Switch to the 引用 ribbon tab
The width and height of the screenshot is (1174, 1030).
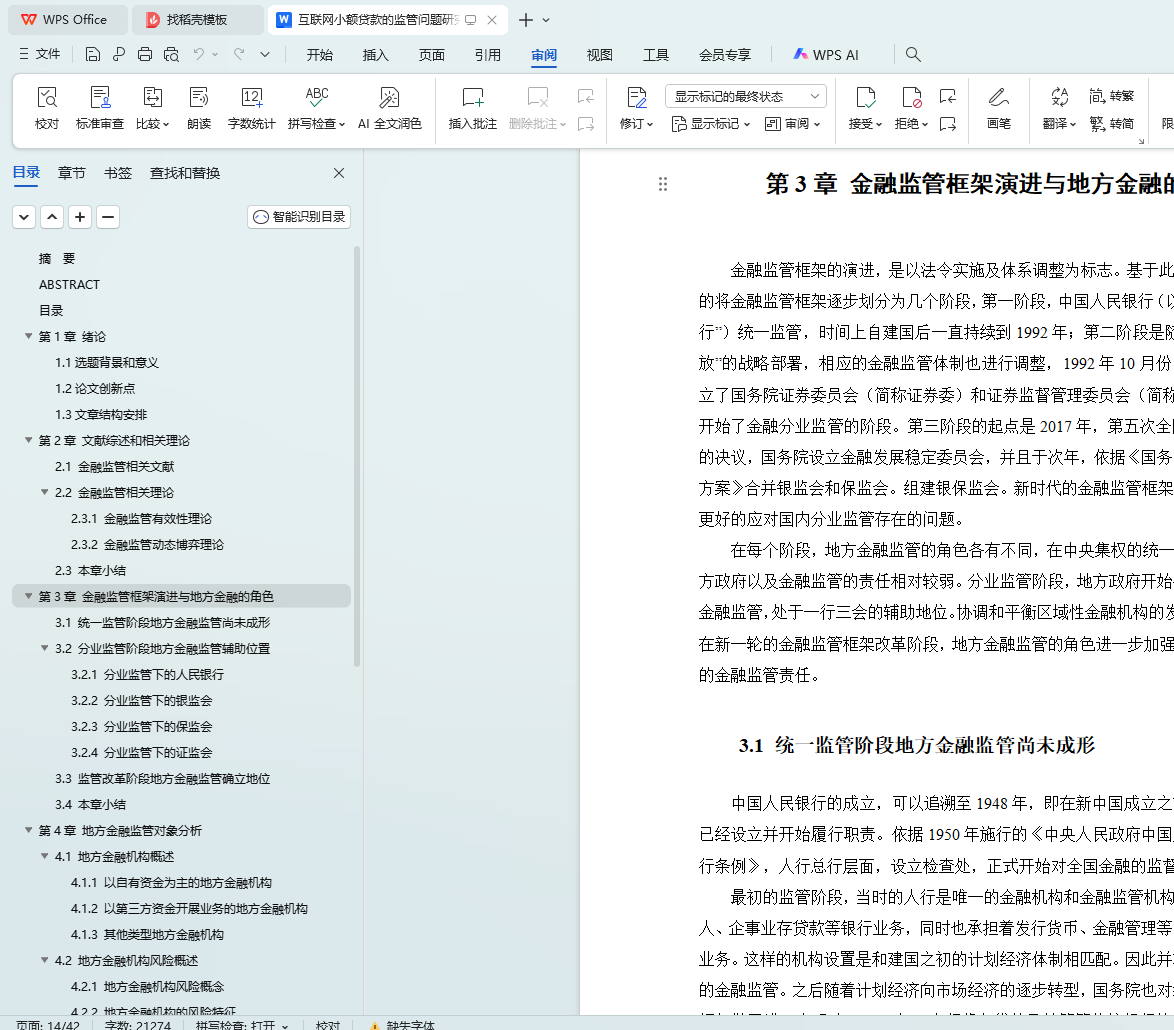487,55
